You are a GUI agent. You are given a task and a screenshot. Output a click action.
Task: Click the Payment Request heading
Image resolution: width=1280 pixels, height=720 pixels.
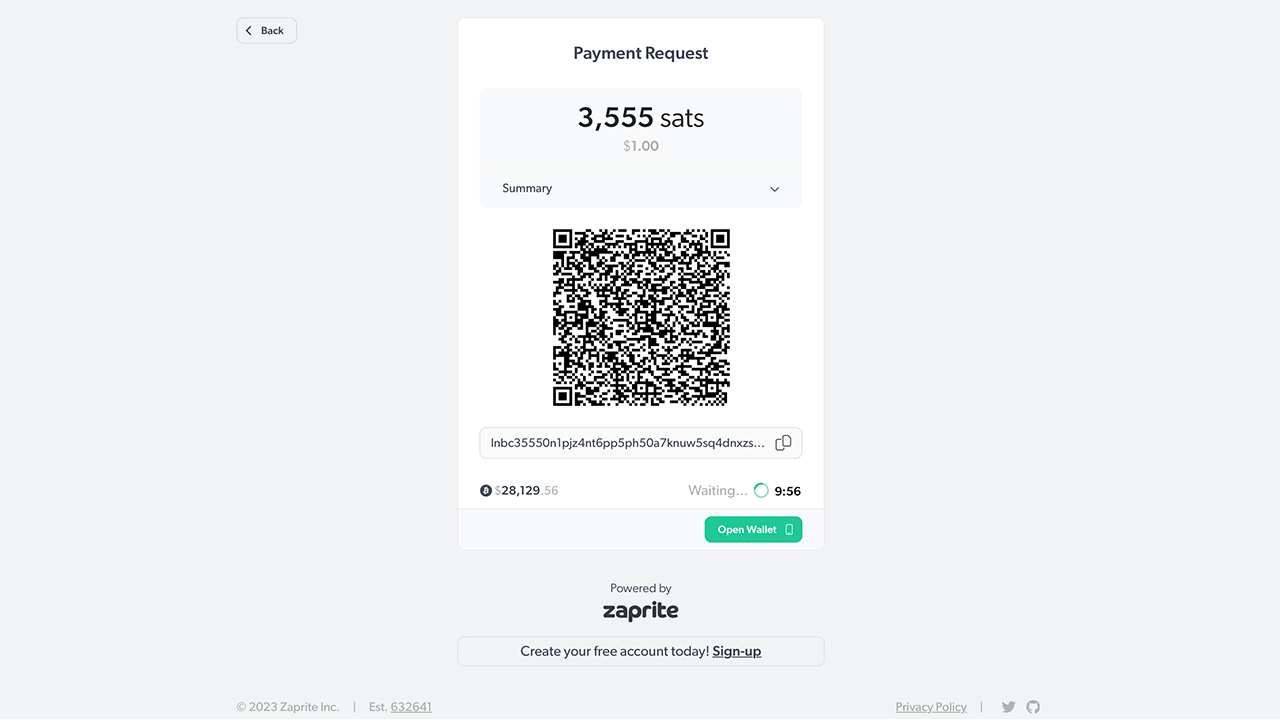point(640,52)
